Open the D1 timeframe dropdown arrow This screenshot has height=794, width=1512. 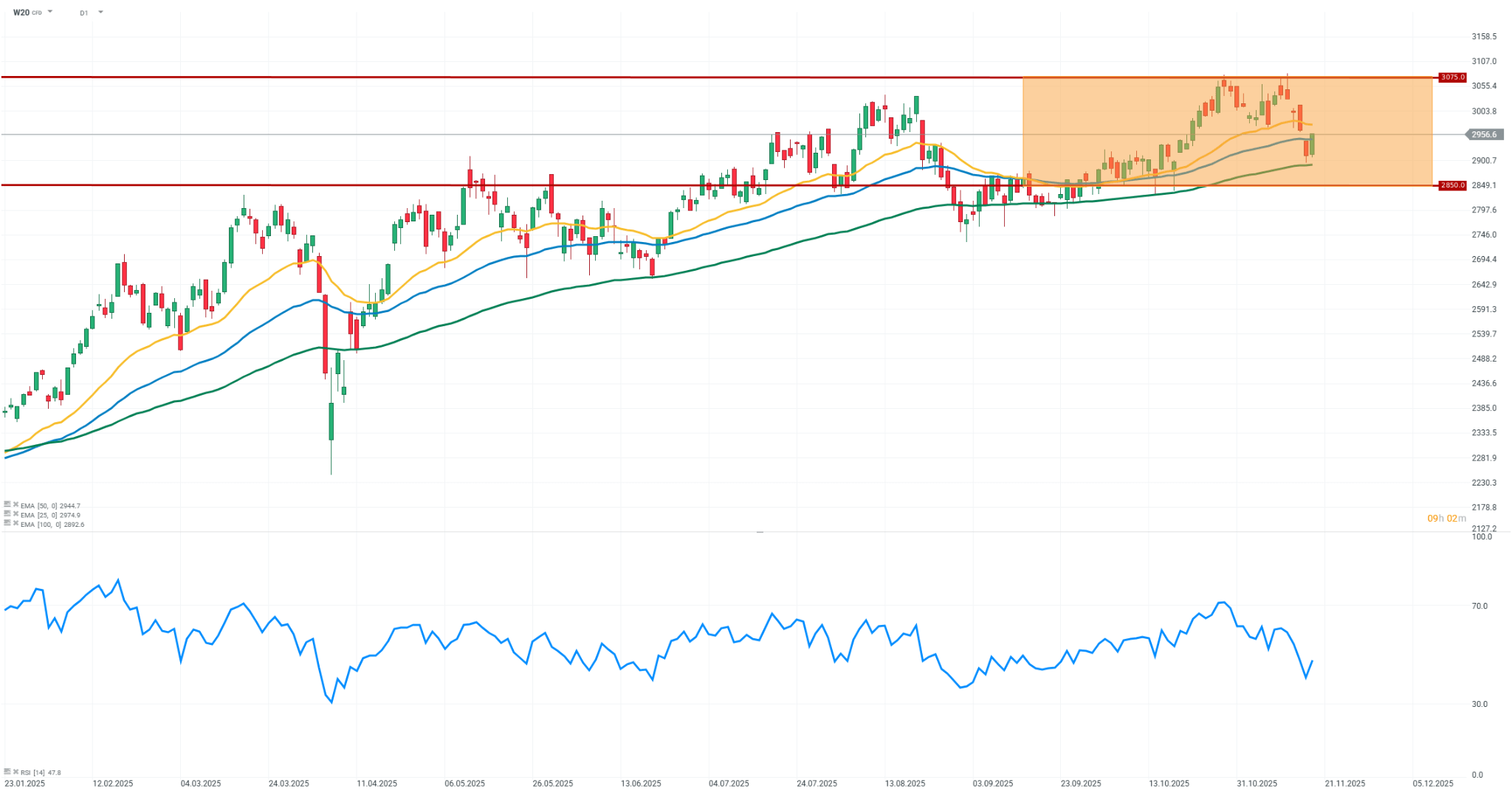[x=100, y=12]
